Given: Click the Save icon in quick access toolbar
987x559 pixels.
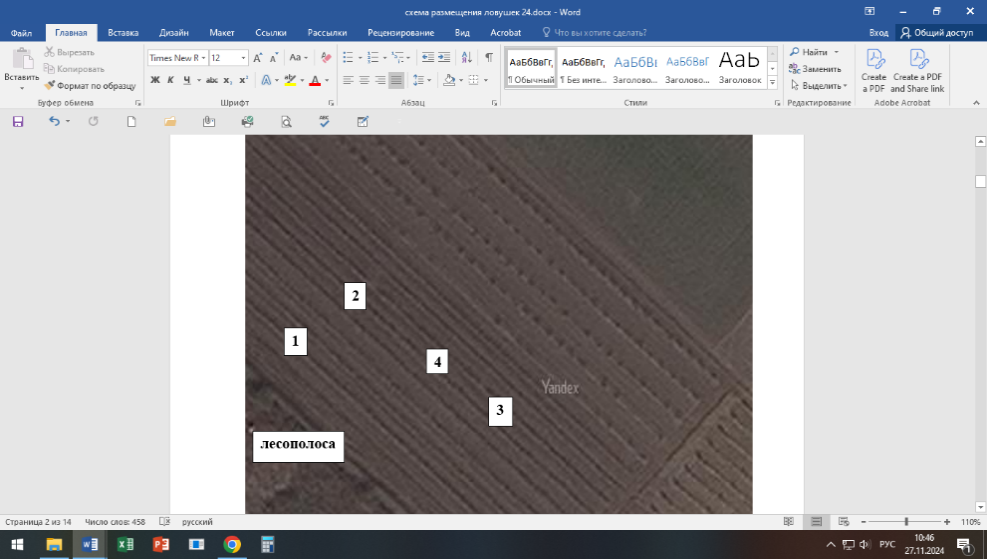Looking at the screenshot, I should (18, 121).
